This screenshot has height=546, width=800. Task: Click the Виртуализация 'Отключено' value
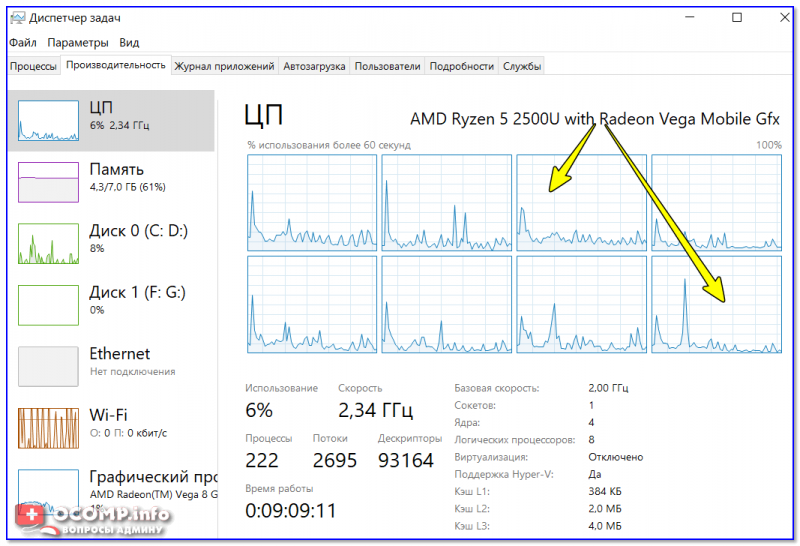click(615, 457)
